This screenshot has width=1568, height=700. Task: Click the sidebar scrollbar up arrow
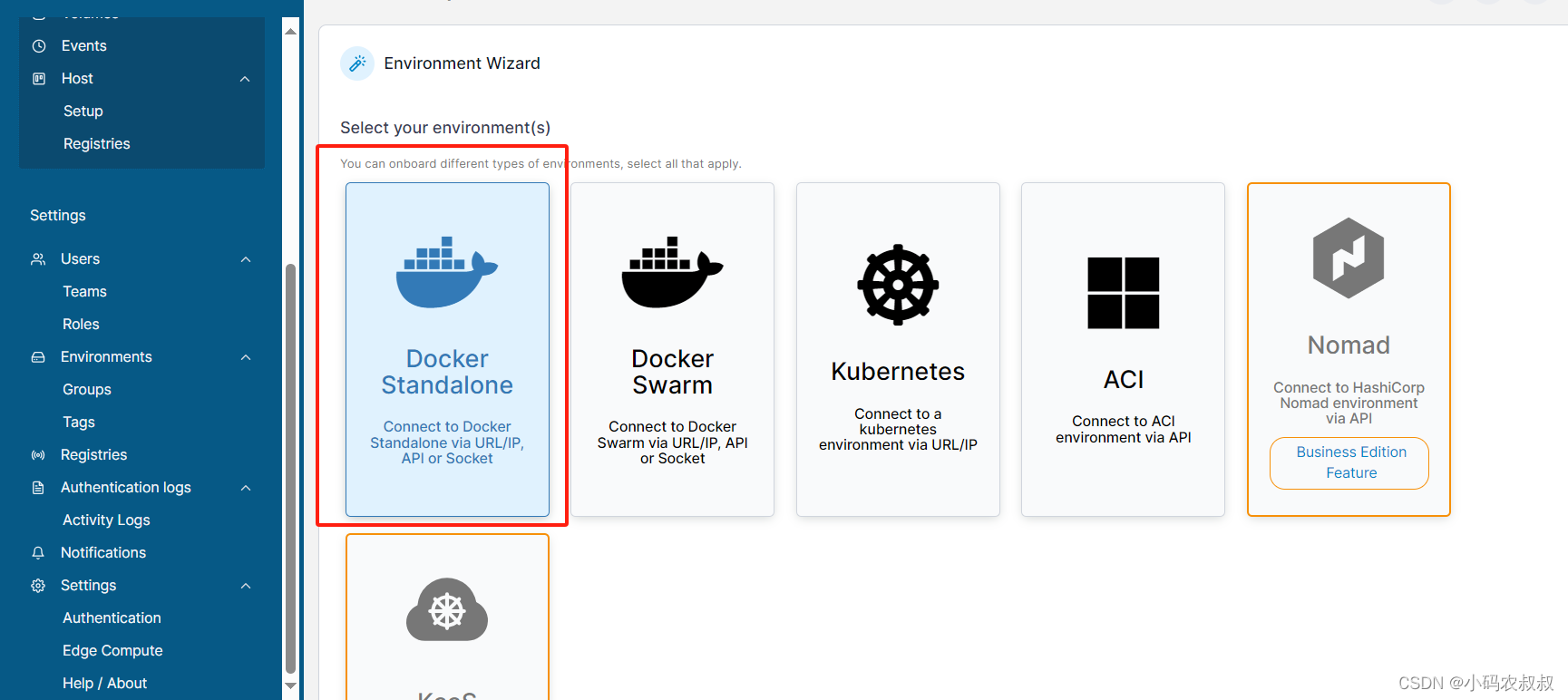[x=291, y=31]
